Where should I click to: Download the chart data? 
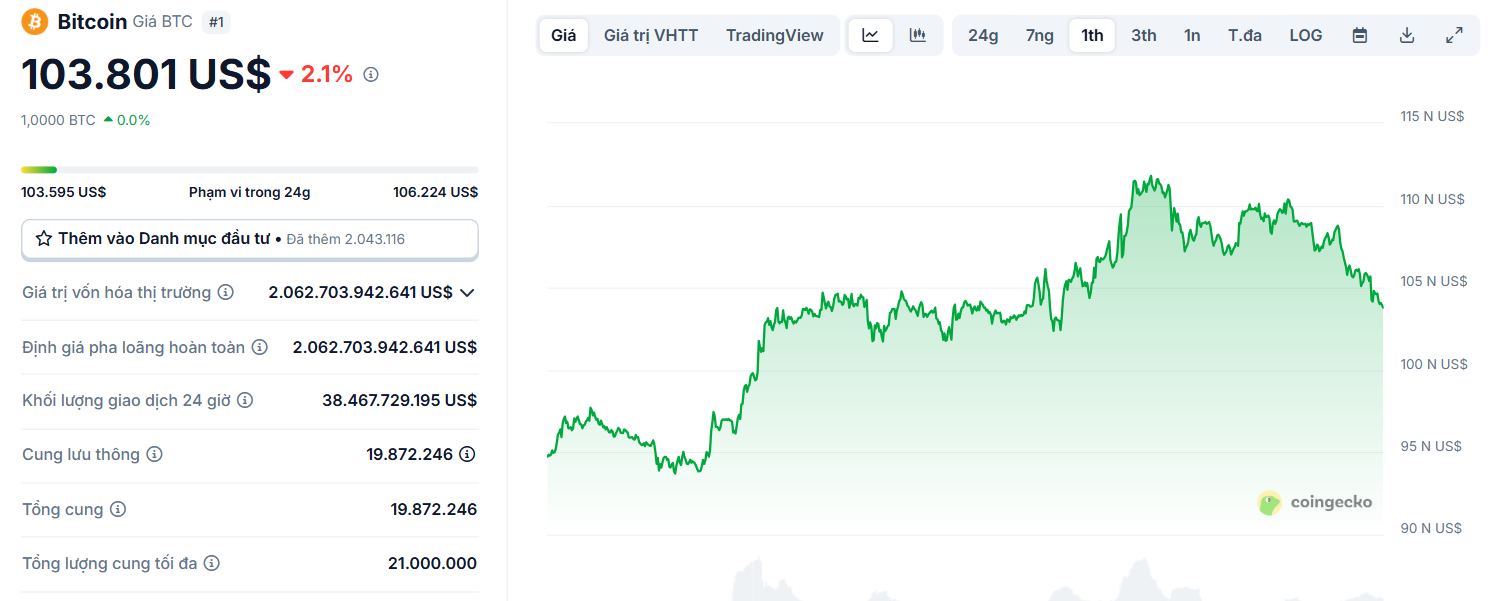(1407, 36)
